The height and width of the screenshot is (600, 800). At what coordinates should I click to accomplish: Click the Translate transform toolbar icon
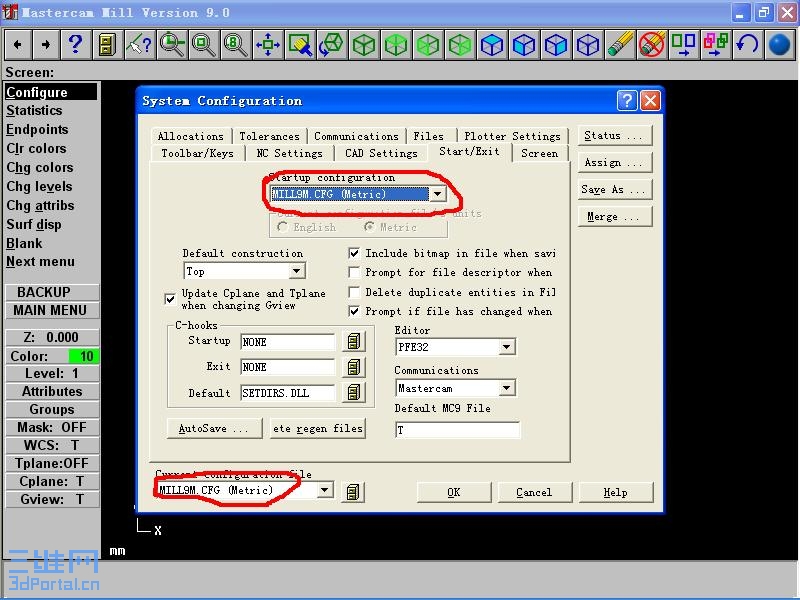[716, 45]
